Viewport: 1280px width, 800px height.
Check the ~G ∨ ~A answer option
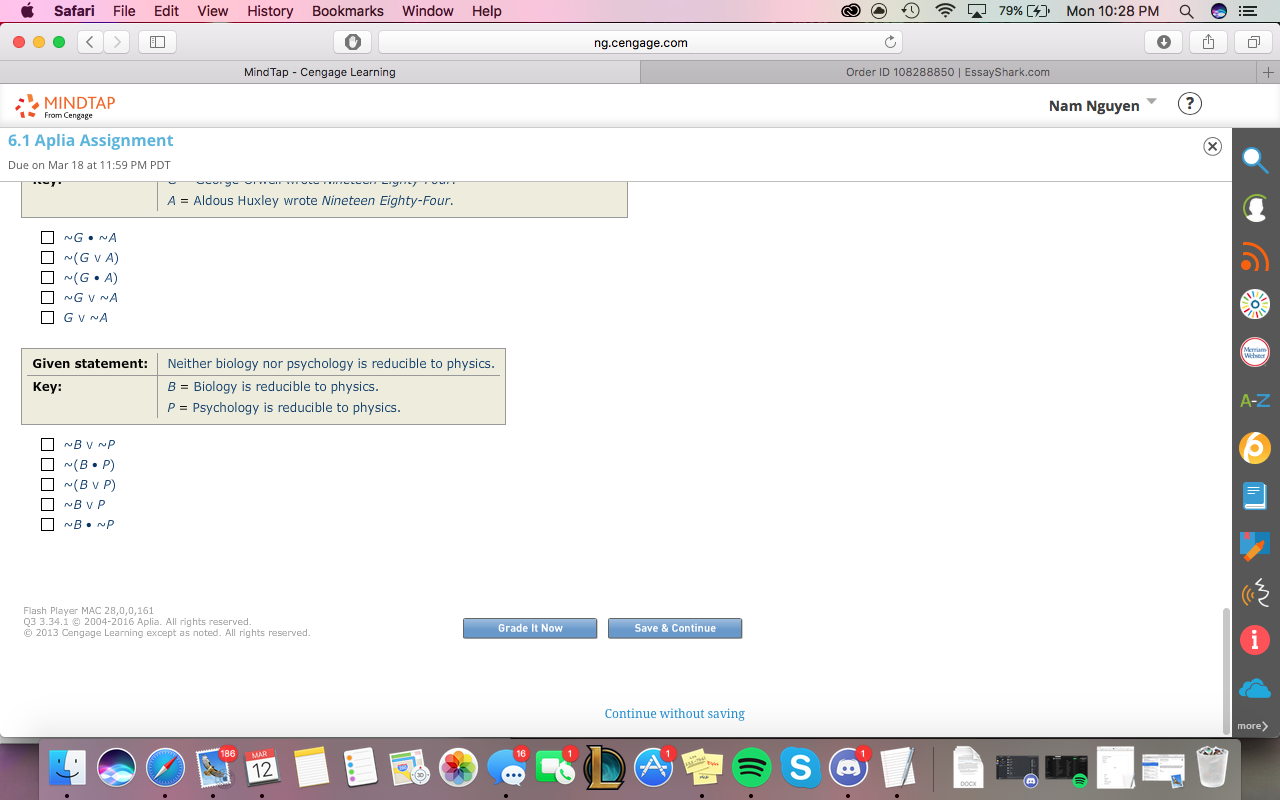[47, 298]
